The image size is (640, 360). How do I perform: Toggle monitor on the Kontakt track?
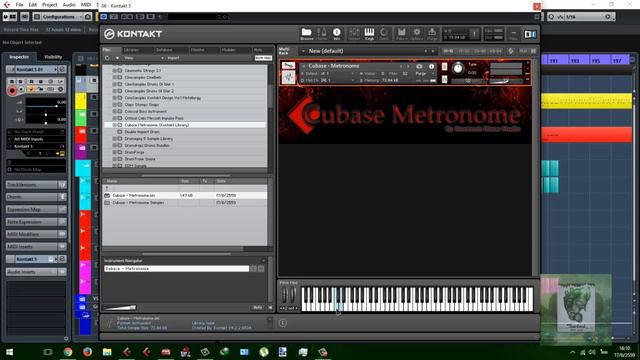click(21, 89)
